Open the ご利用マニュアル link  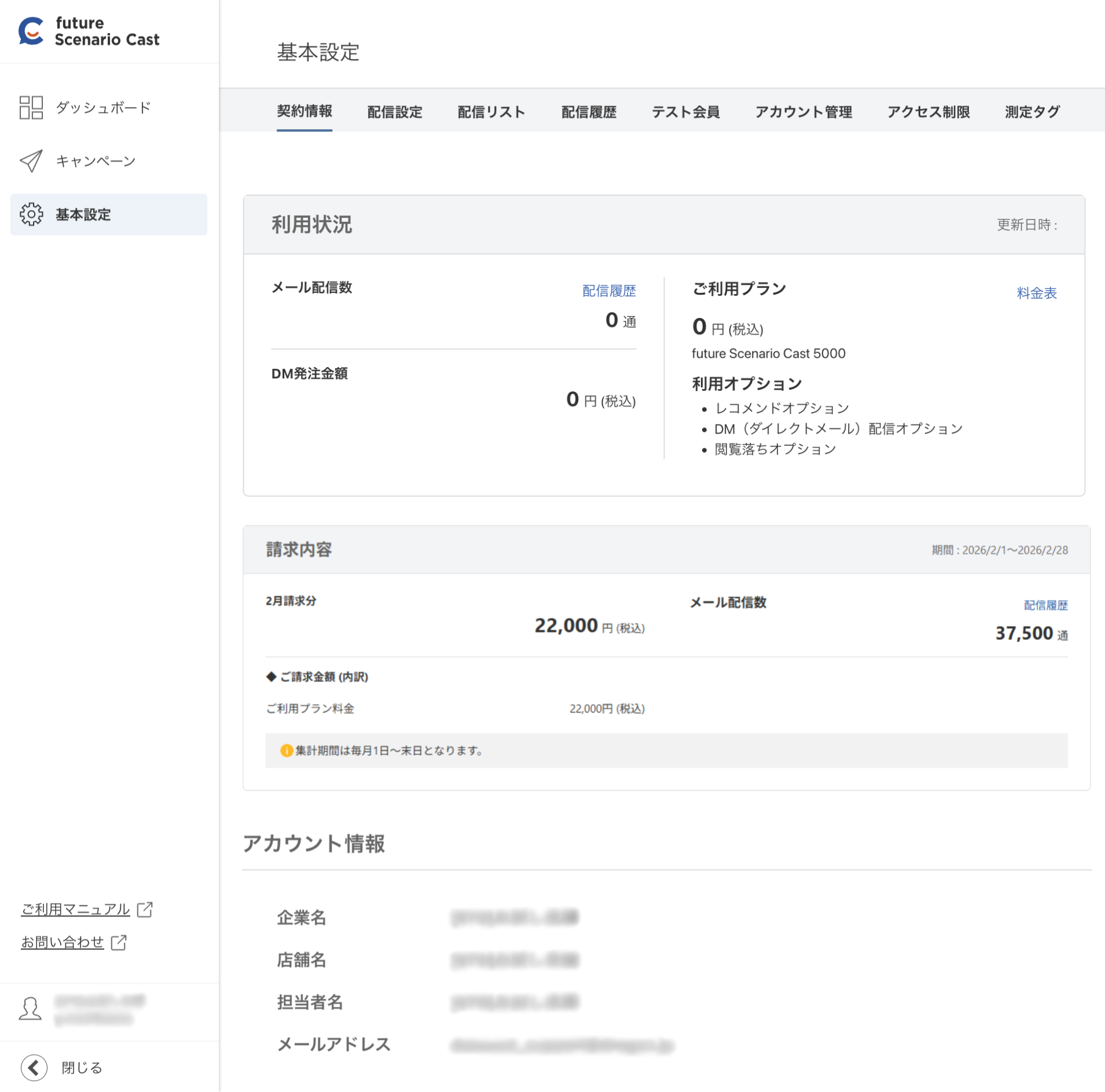[75, 909]
